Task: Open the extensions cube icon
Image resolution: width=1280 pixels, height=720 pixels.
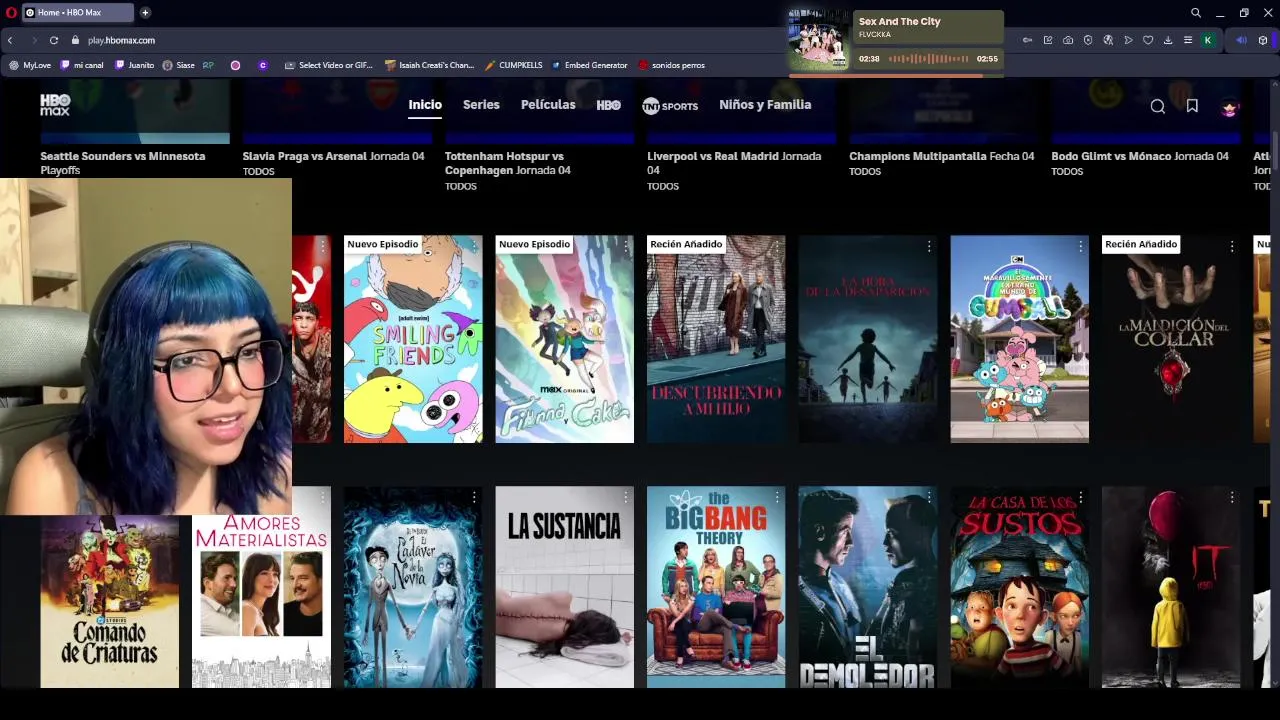Action: pyautogui.click(x=1263, y=40)
